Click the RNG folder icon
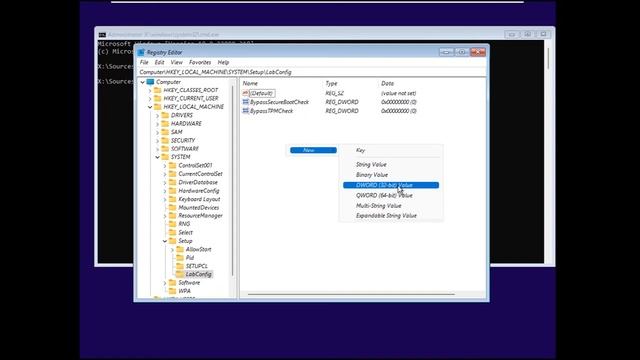 tap(173, 224)
